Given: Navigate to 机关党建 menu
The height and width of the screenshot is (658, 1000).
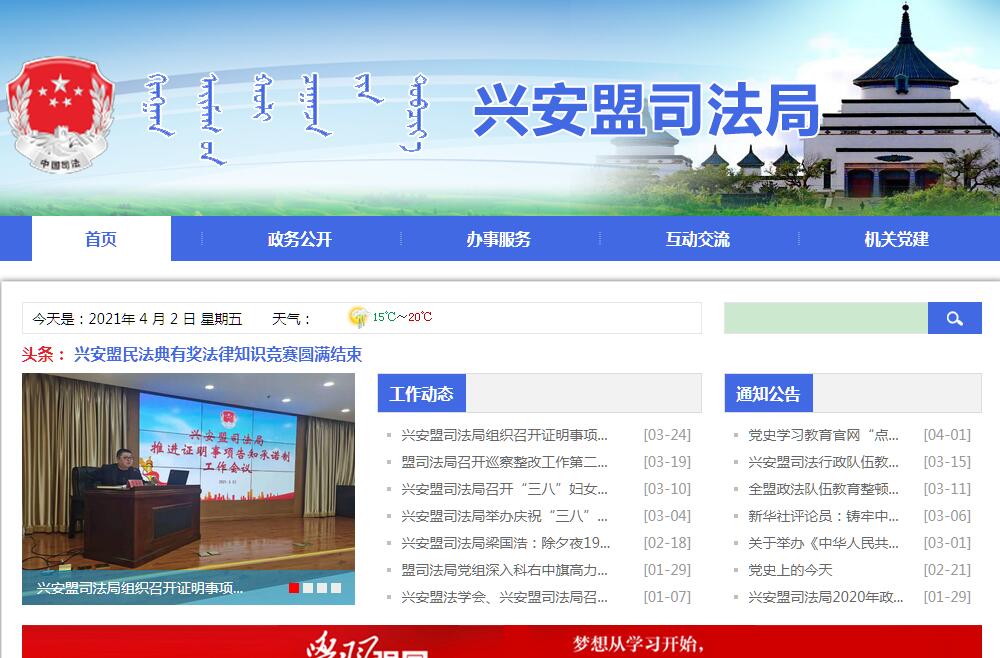Looking at the screenshot, I should [896, 239].
